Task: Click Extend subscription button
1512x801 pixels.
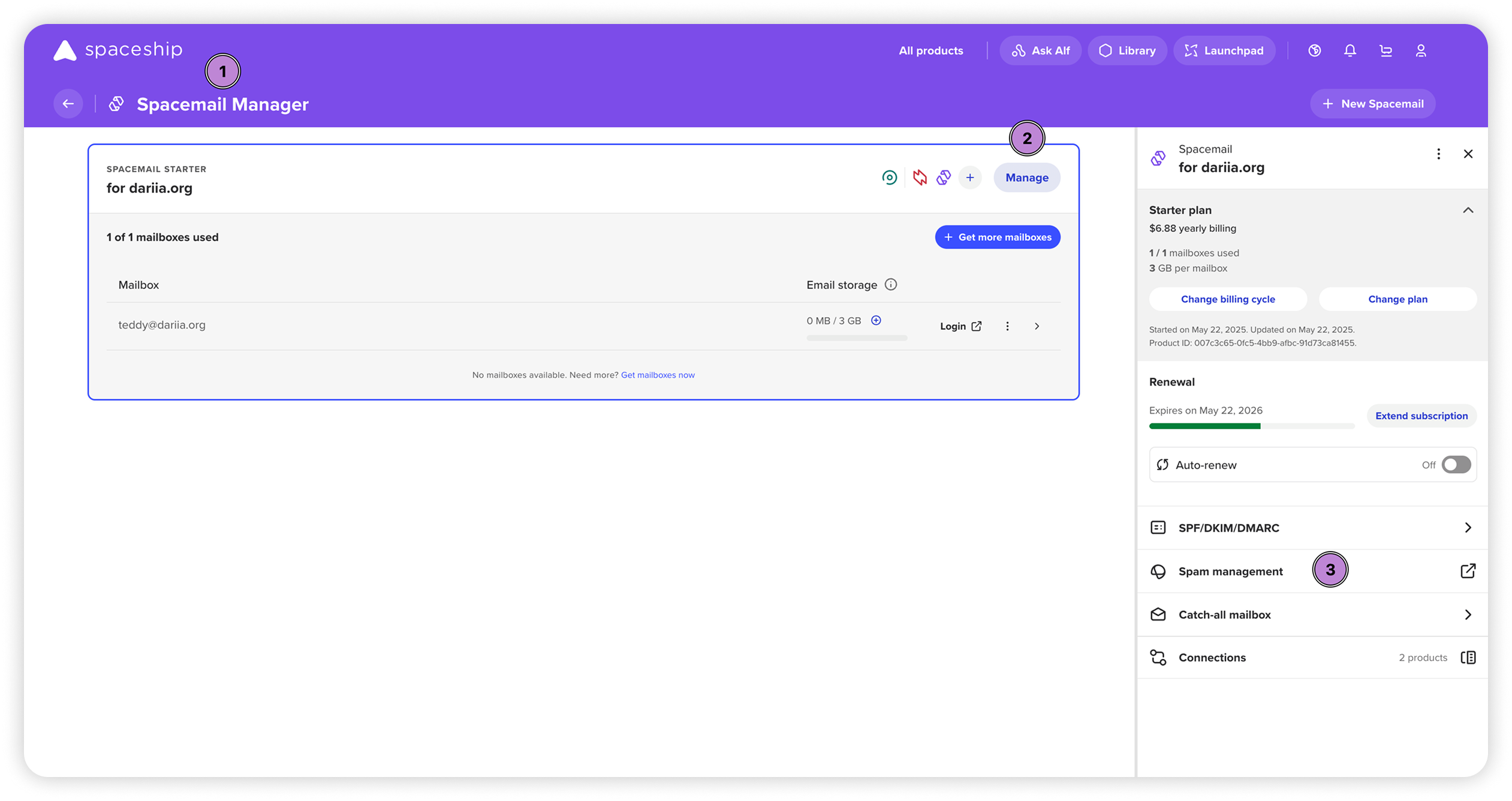Action: [x=1421, y=415]
